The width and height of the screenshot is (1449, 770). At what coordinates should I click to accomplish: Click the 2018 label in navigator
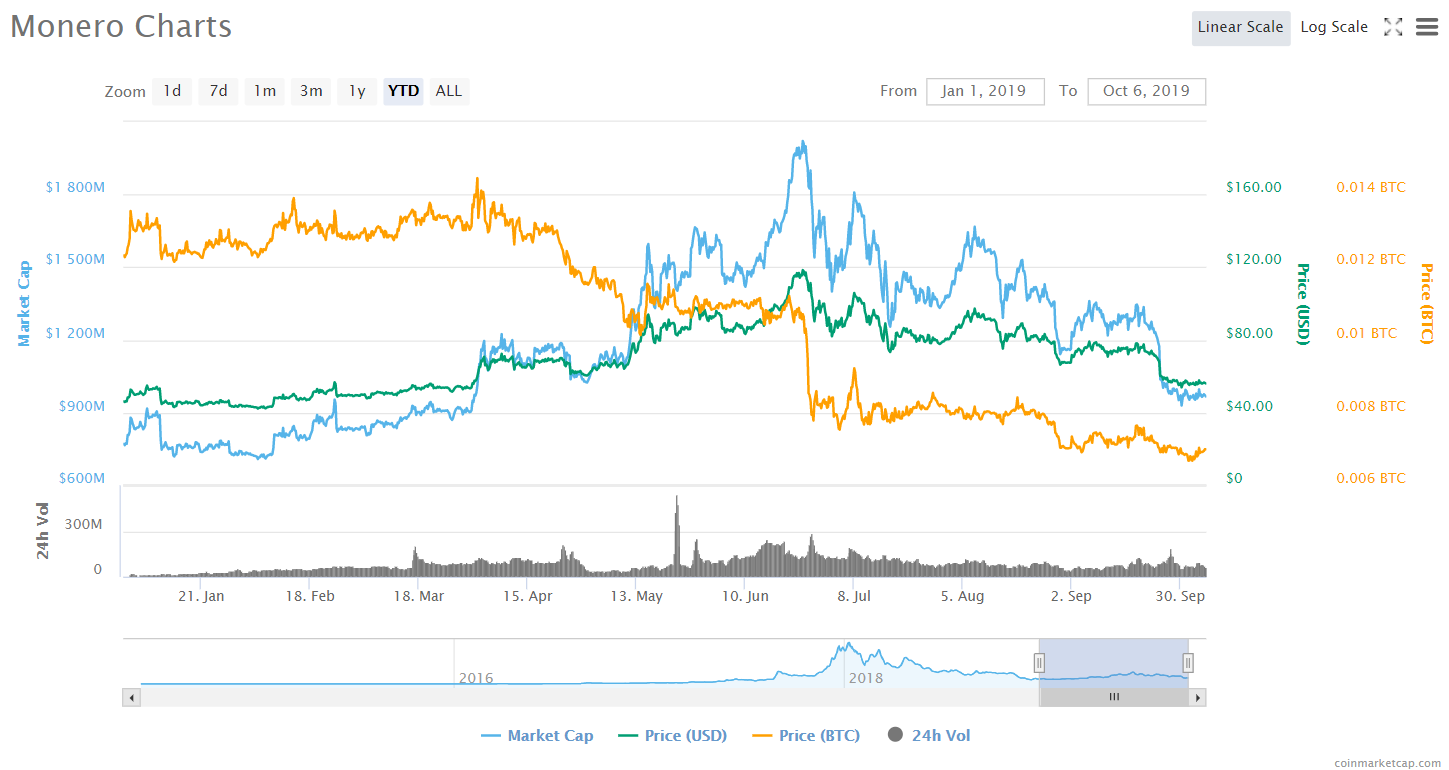click(x=866, y=678)
